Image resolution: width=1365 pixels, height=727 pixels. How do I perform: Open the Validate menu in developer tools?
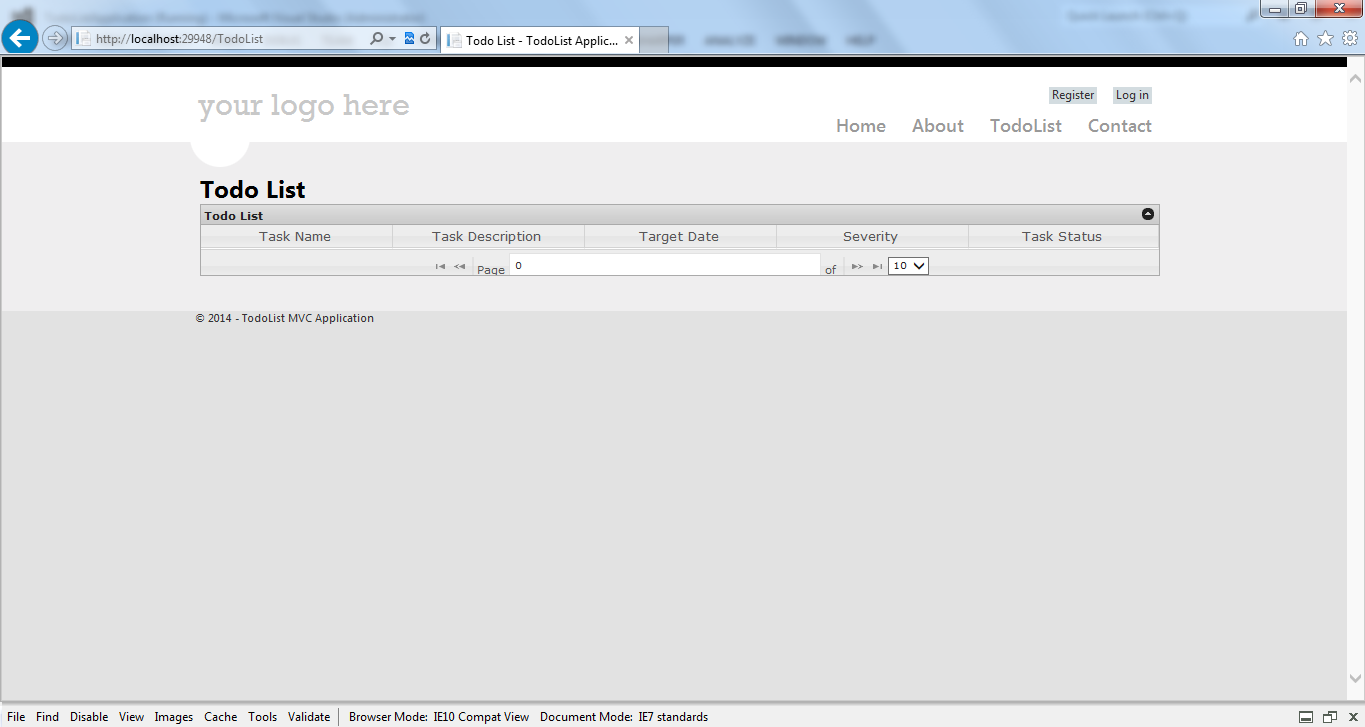pos(309,717)
